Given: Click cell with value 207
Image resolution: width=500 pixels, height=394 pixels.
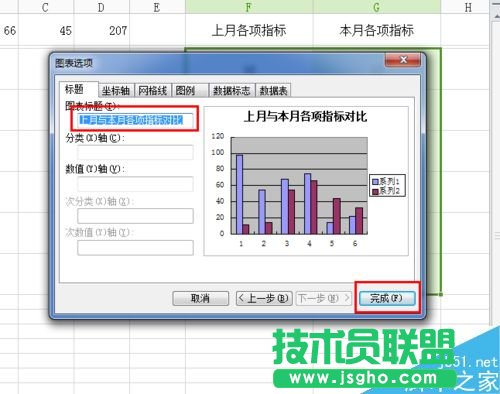Looking at the screenshot, I should (101, 30).
